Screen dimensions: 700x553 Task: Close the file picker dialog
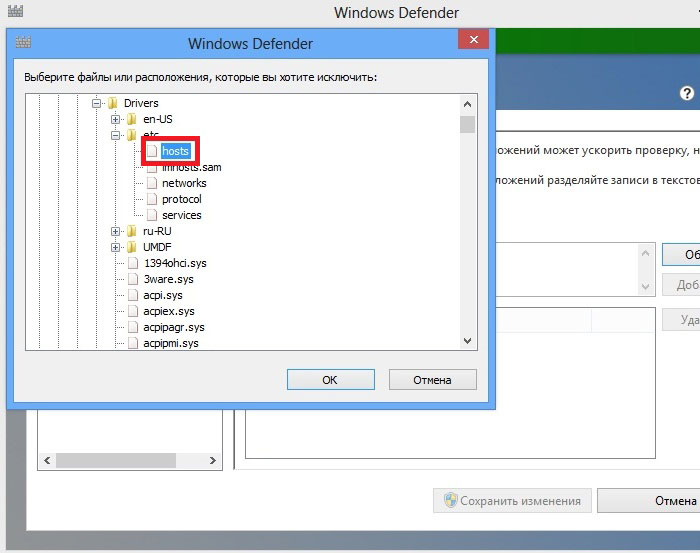click(x=474, y=39)
